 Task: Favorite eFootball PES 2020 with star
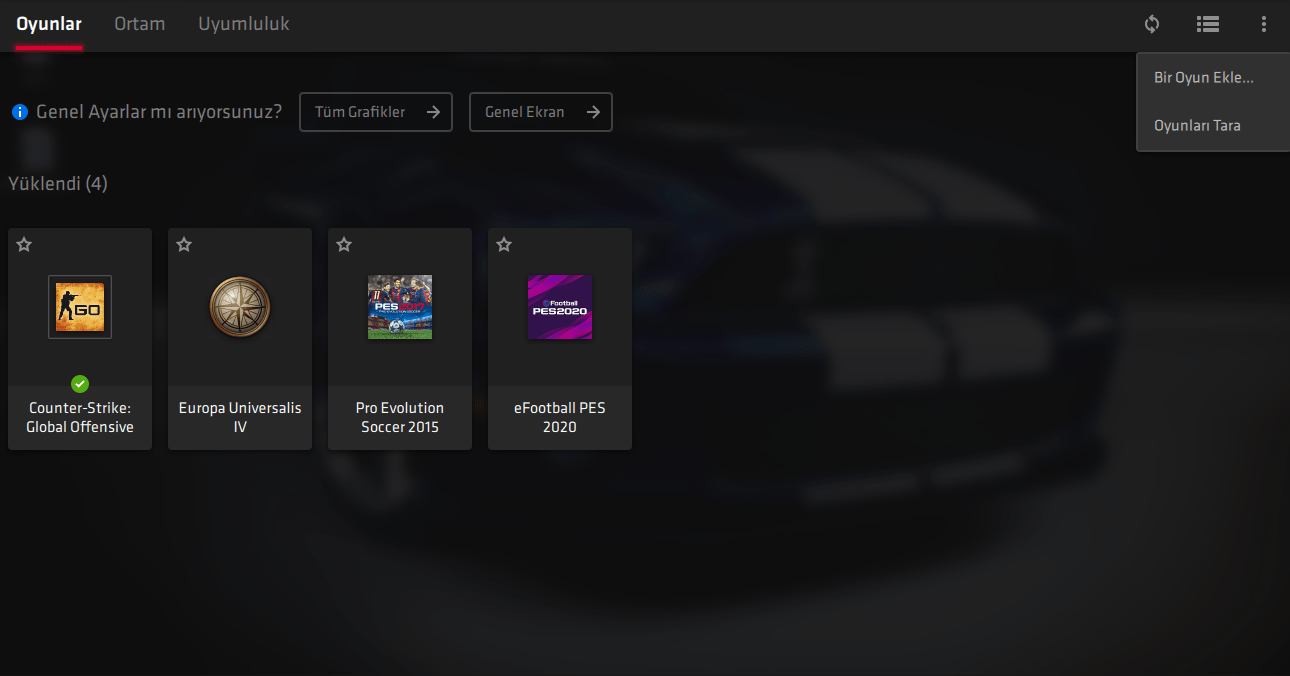click(x=504, y=244)
